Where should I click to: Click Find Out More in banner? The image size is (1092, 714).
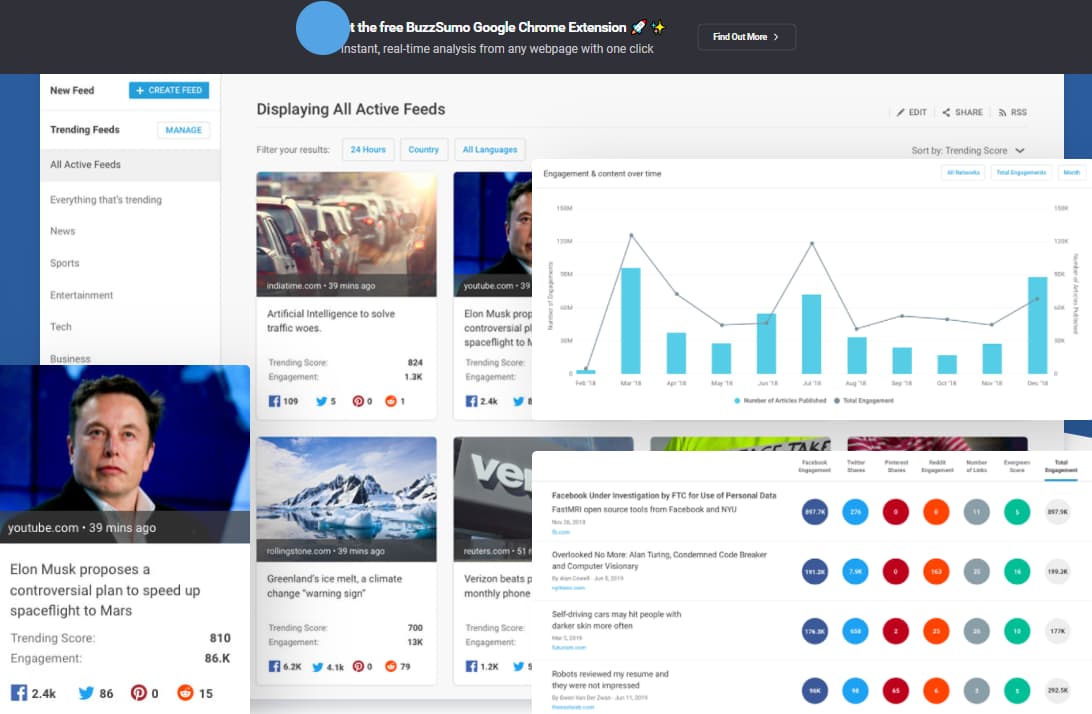pyautogui.click(x=746, y=37)
